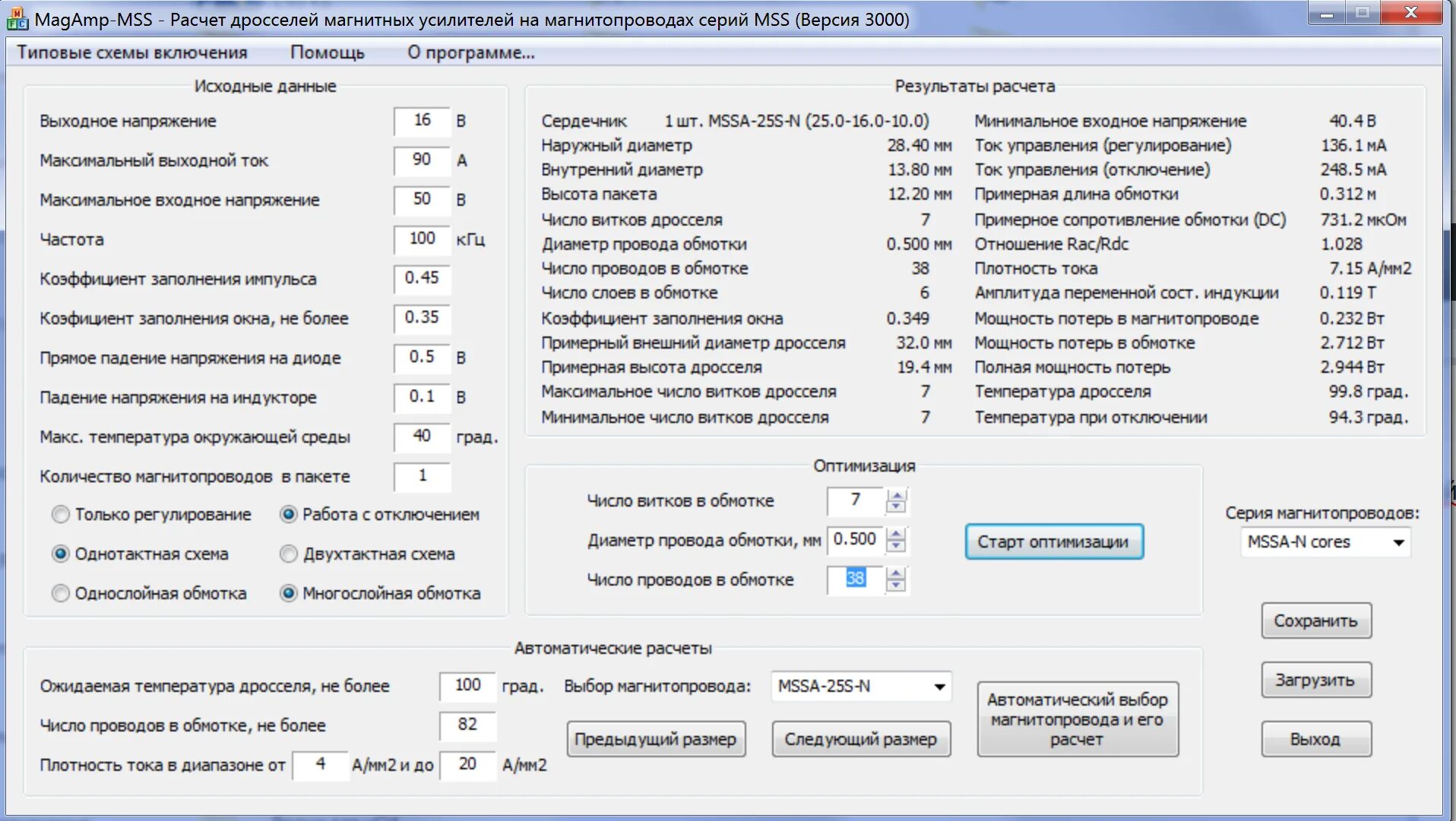This screenshot has height=821, width=1456.
Task: Click the "Коэффициент заполнения импульса" input field
Action: 422,279
